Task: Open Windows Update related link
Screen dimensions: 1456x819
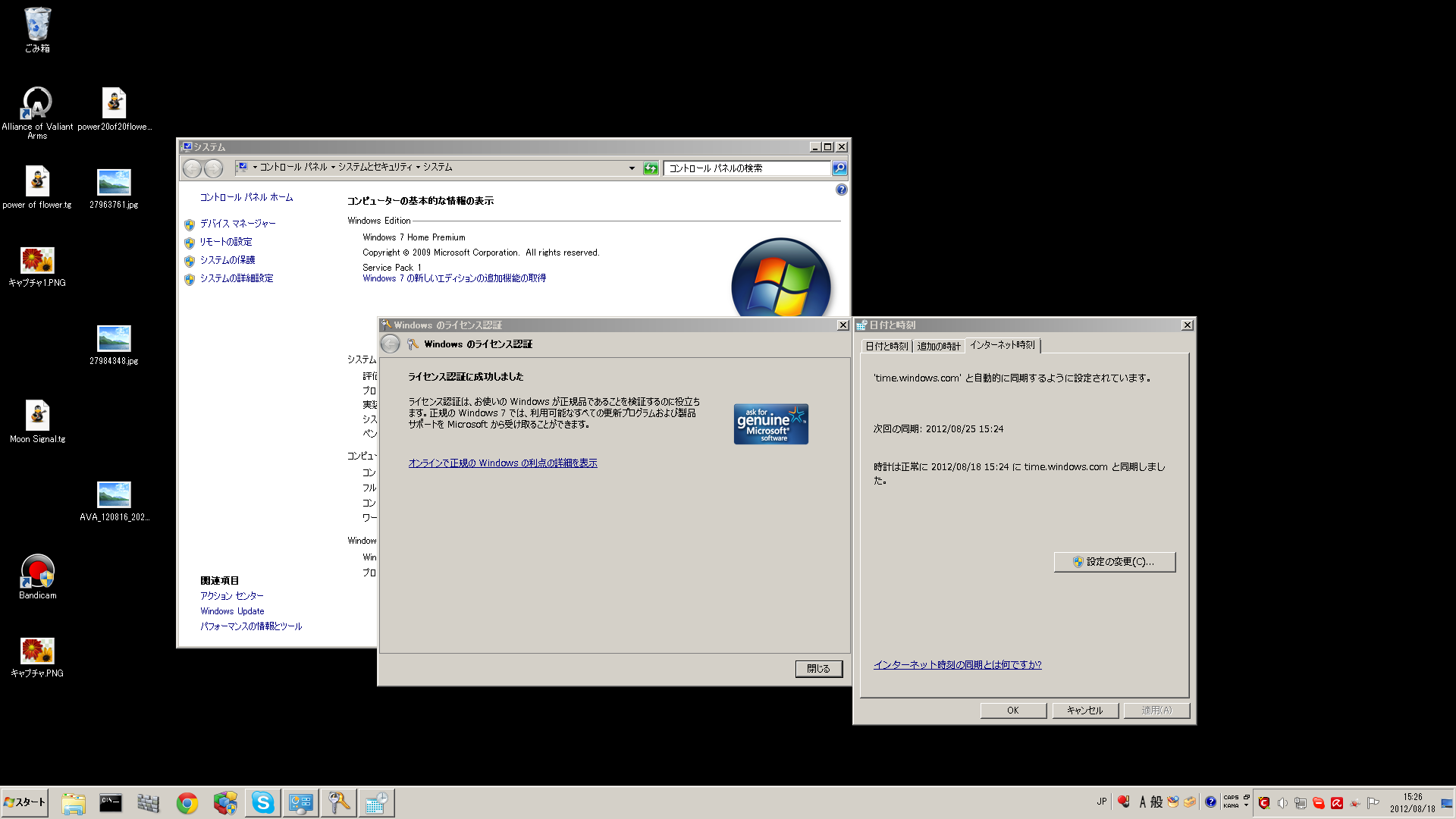Action: 232,611
